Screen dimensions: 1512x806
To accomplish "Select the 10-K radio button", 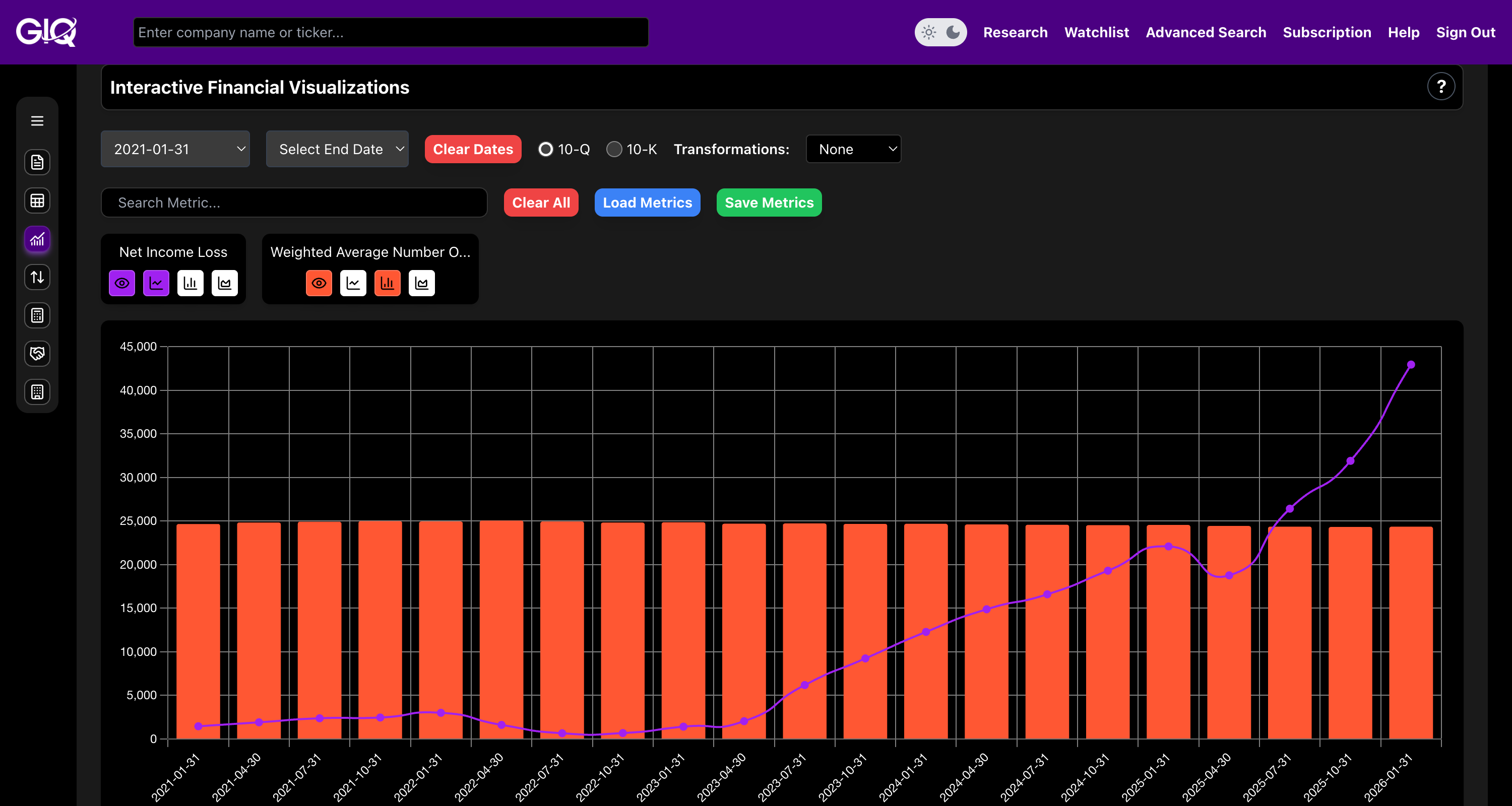I will point(614,149).
